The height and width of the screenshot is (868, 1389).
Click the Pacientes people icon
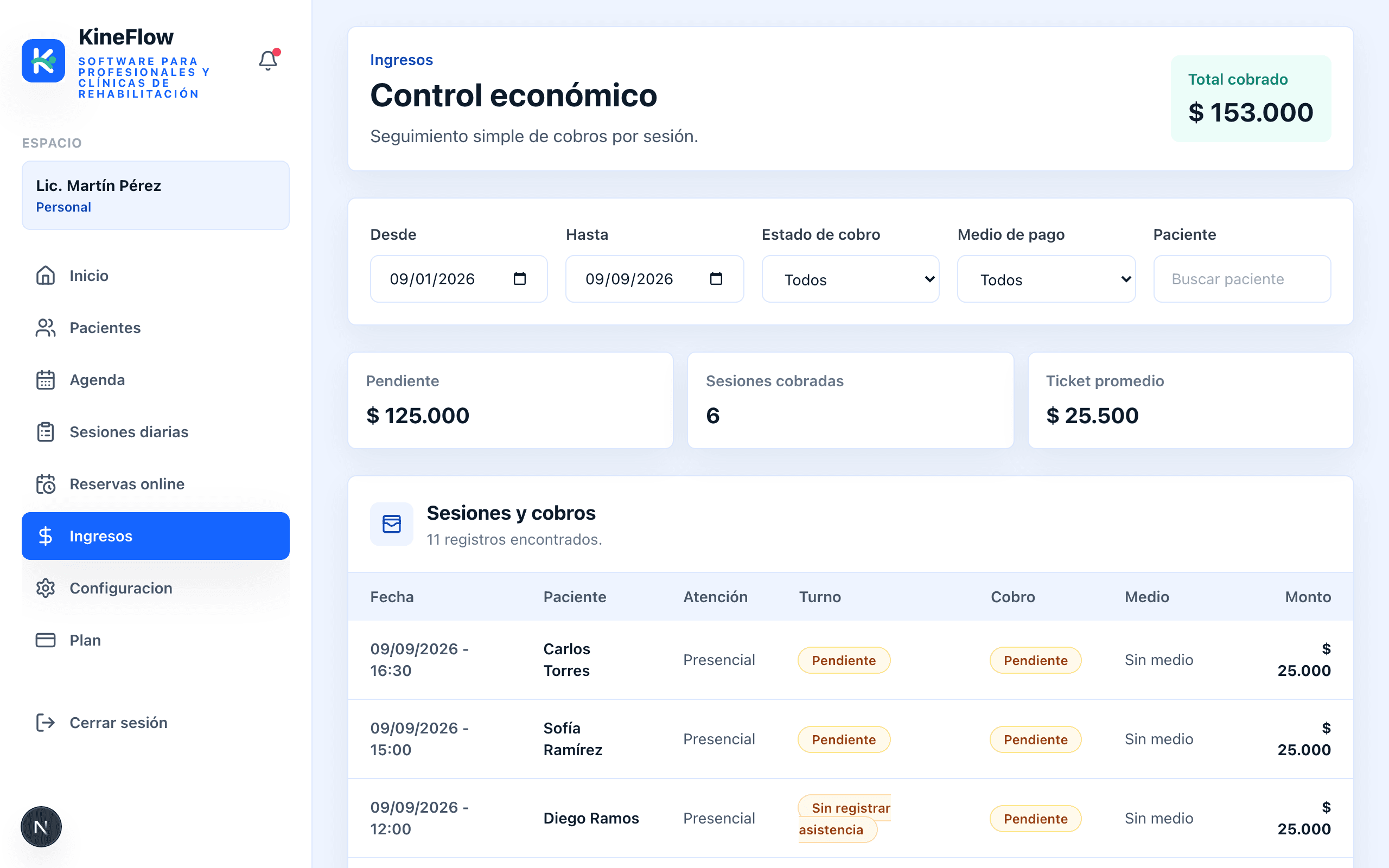[46, 328]
